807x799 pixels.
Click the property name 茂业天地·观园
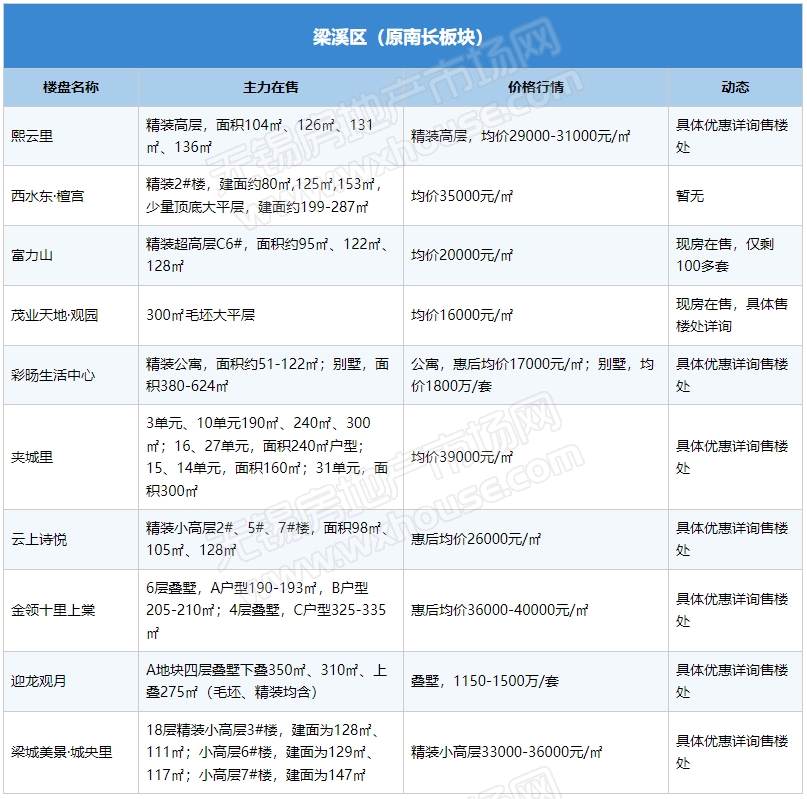[x=55, y=315]
